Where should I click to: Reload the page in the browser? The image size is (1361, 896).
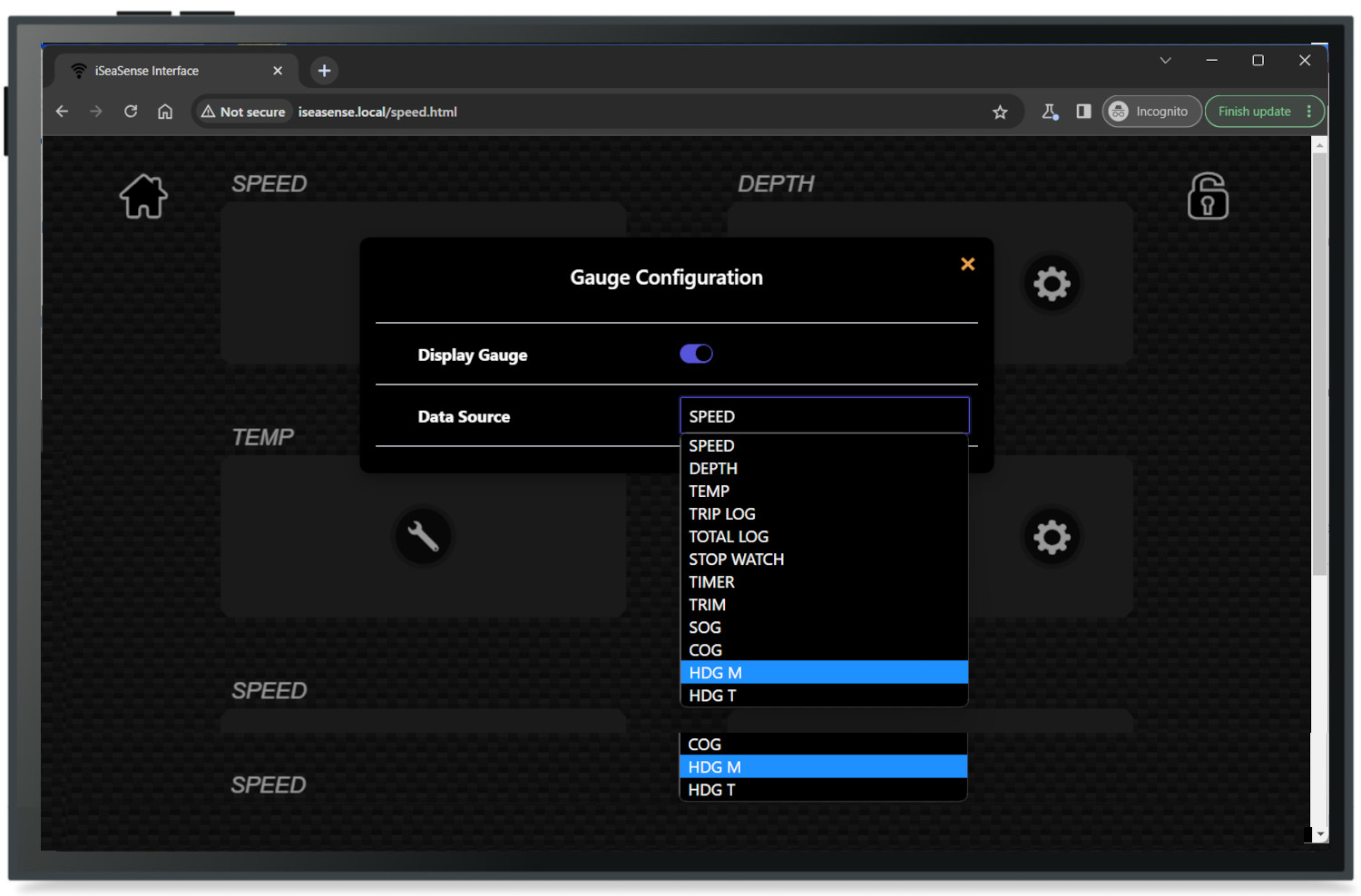[x=131, y=112]
